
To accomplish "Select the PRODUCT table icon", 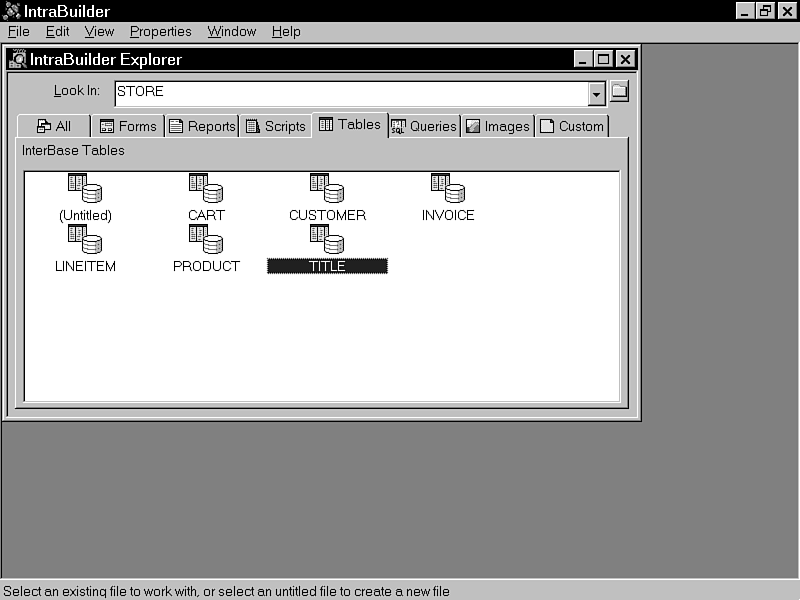I will [206, 240].
